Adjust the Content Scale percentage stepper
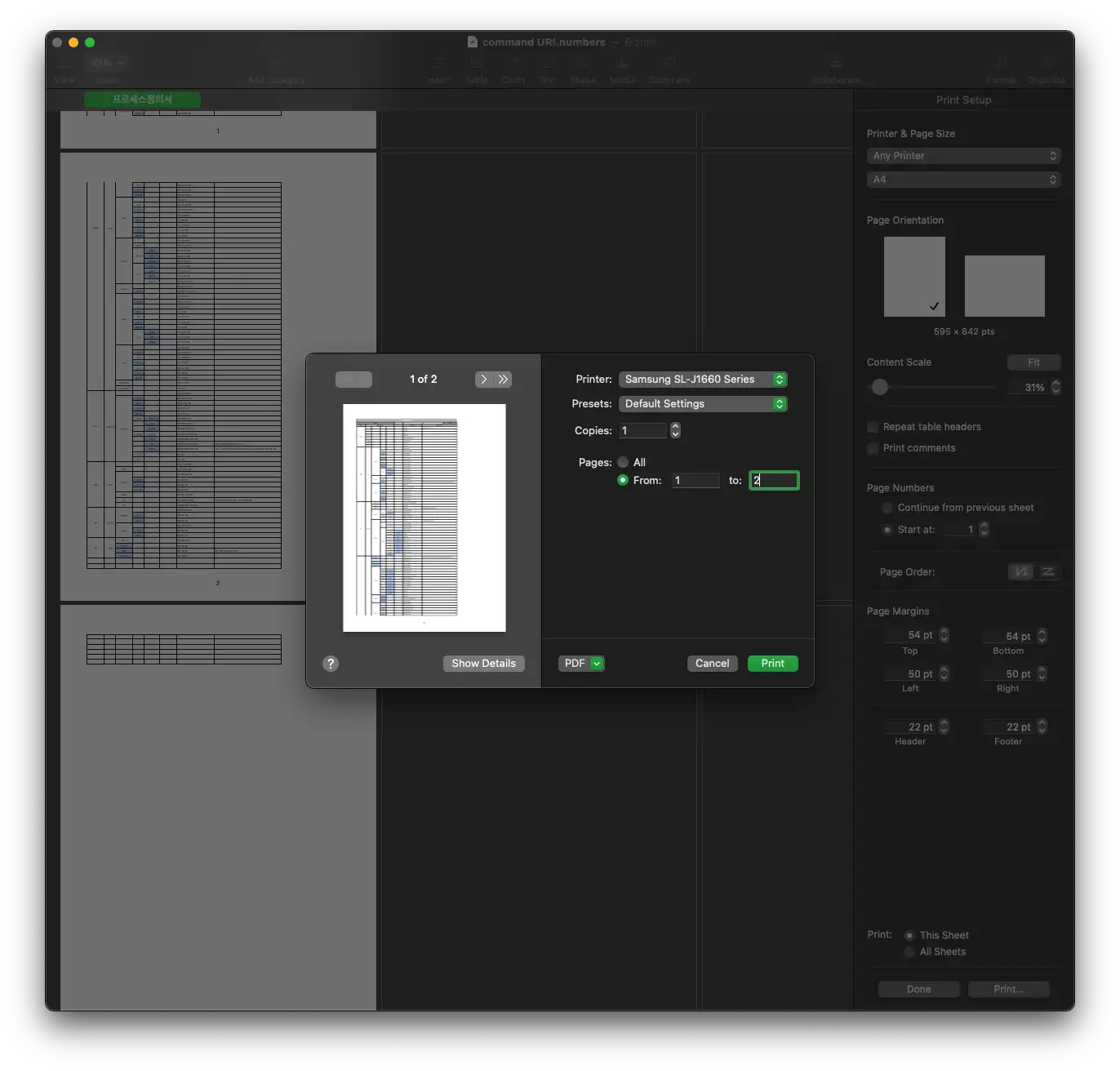 [1056, 387]
